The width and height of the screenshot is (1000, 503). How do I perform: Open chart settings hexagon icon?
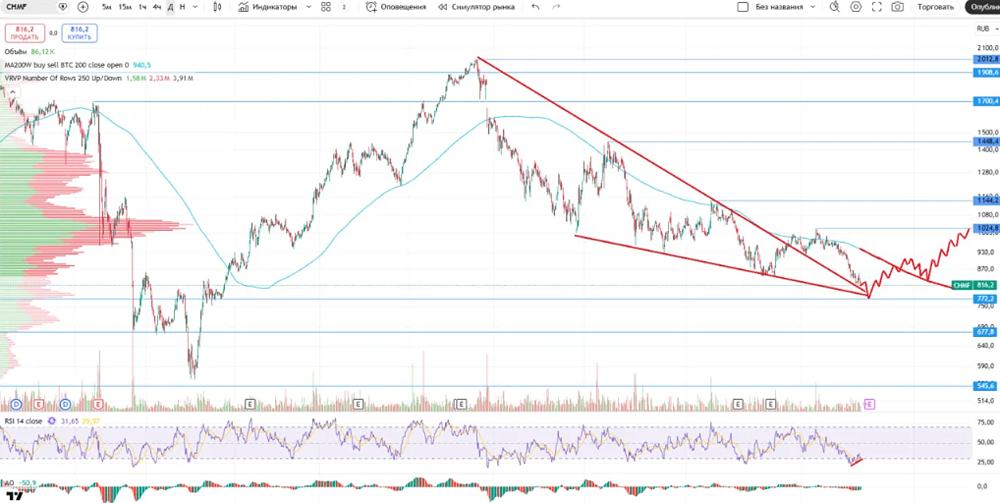point(855,7)
